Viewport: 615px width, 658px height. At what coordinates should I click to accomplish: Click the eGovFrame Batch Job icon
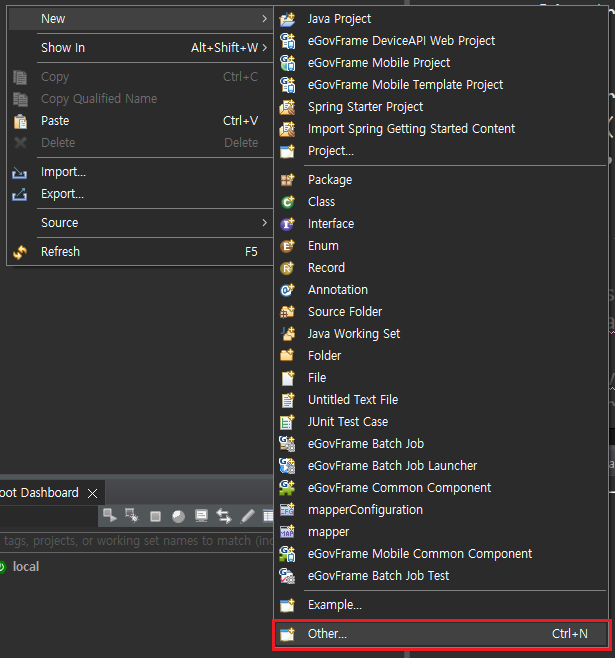point(287,444)
